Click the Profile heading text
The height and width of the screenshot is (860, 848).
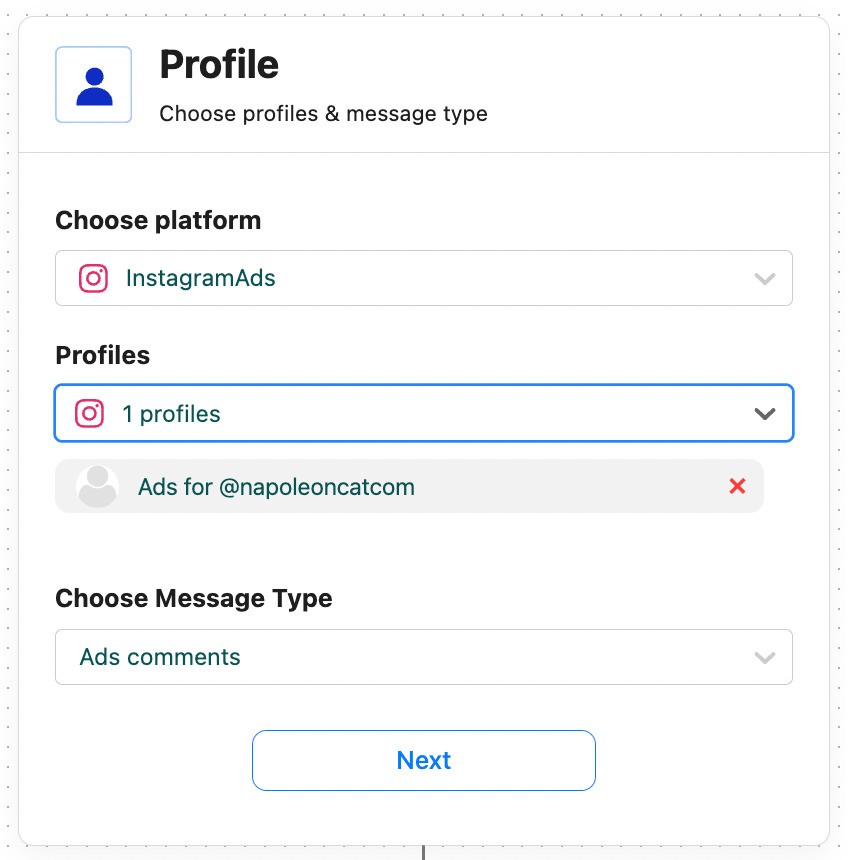click(219, 64)
